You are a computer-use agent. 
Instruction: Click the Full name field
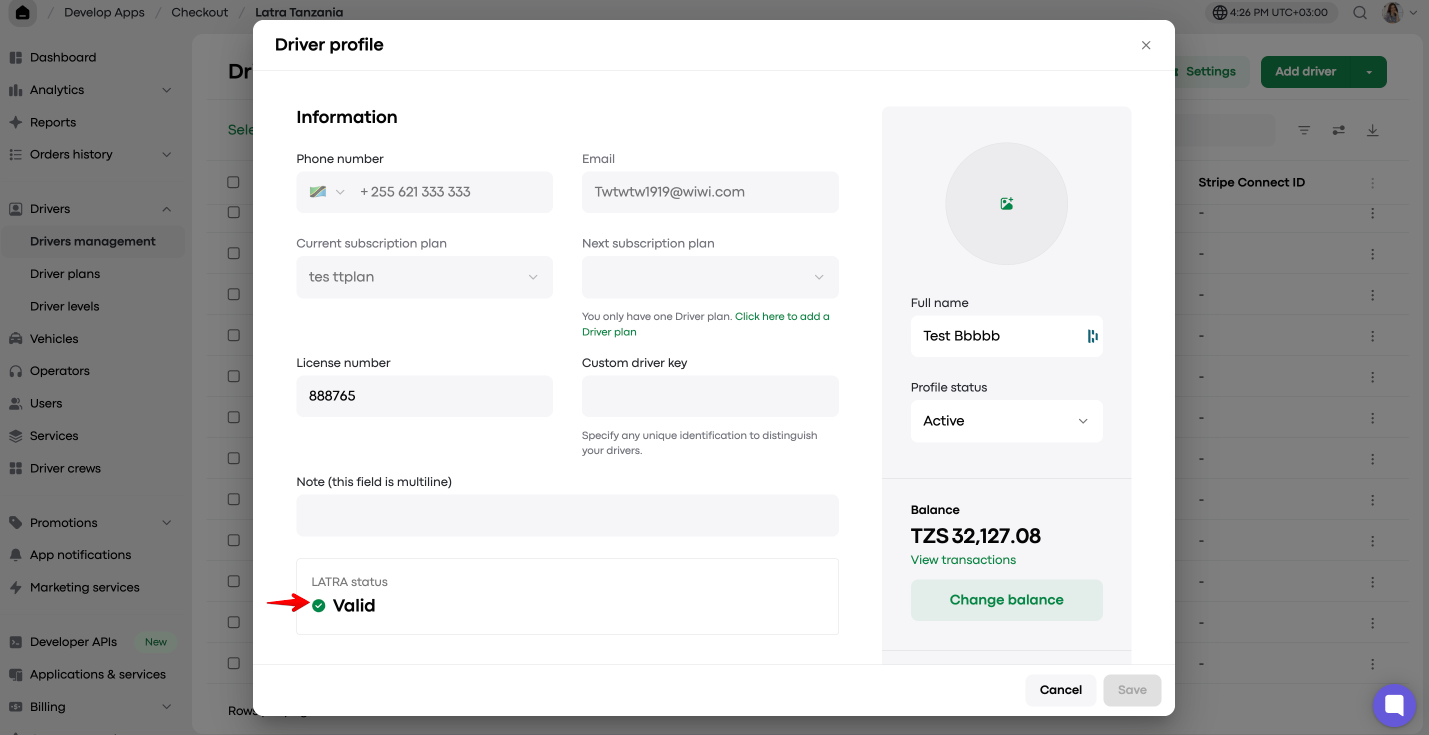1007,336
